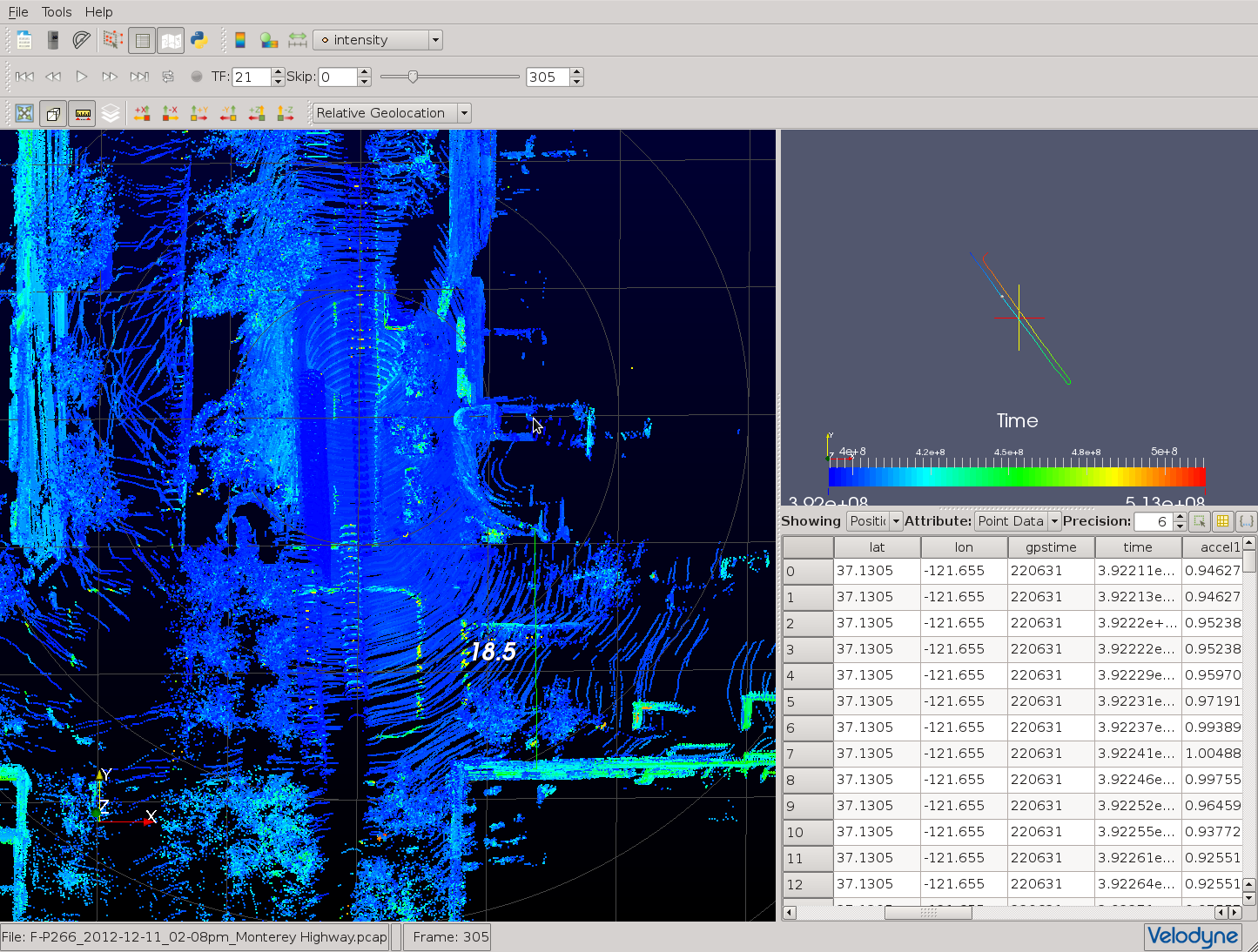Image resolution: width=1258 pixels, height=952 pixels.
Task: Open the intensity color-by dropdown
Action: pyautogui.click(x=378, y=40)
